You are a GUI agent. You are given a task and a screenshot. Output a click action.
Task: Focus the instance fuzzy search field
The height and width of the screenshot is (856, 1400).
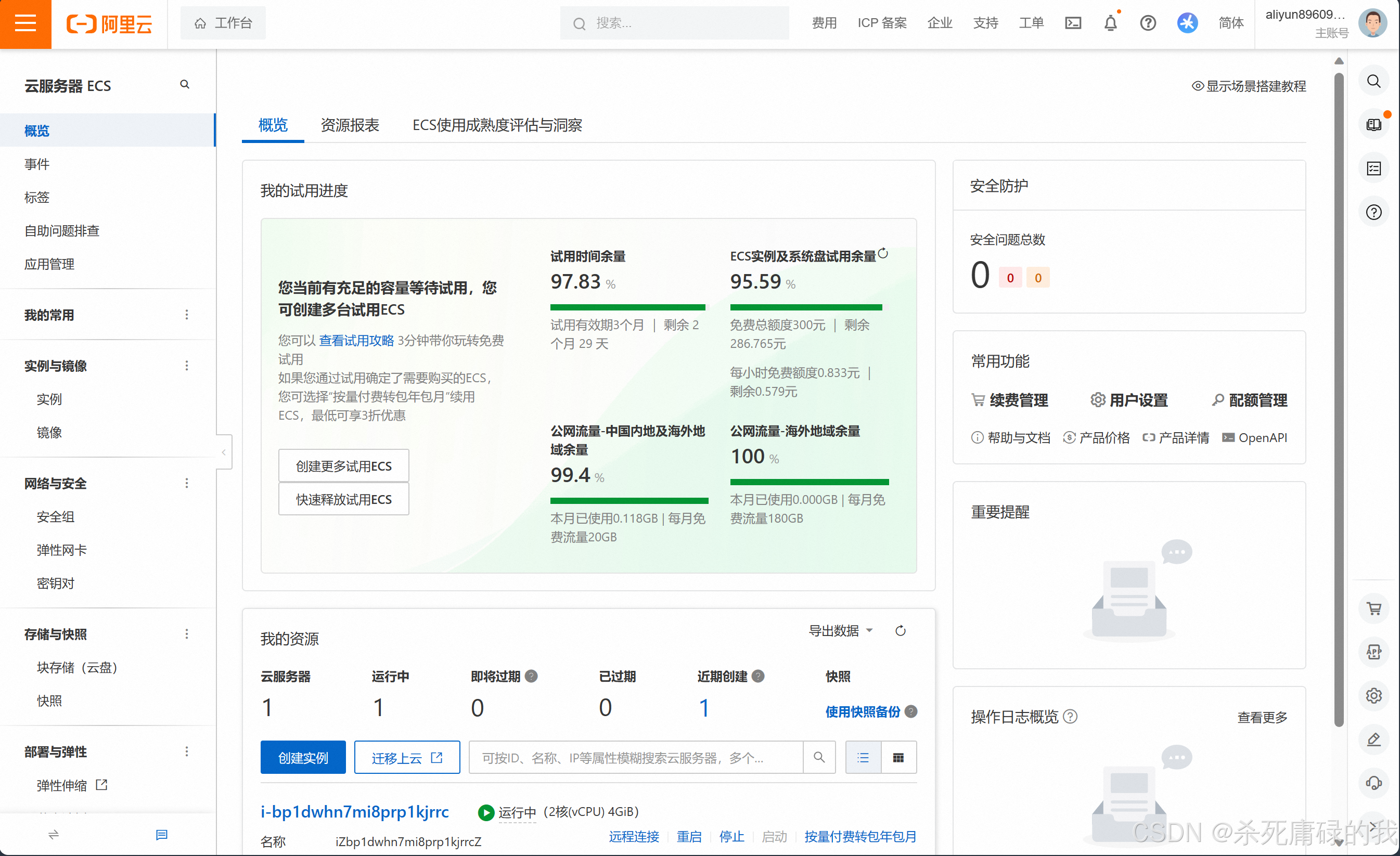[636, 757]
